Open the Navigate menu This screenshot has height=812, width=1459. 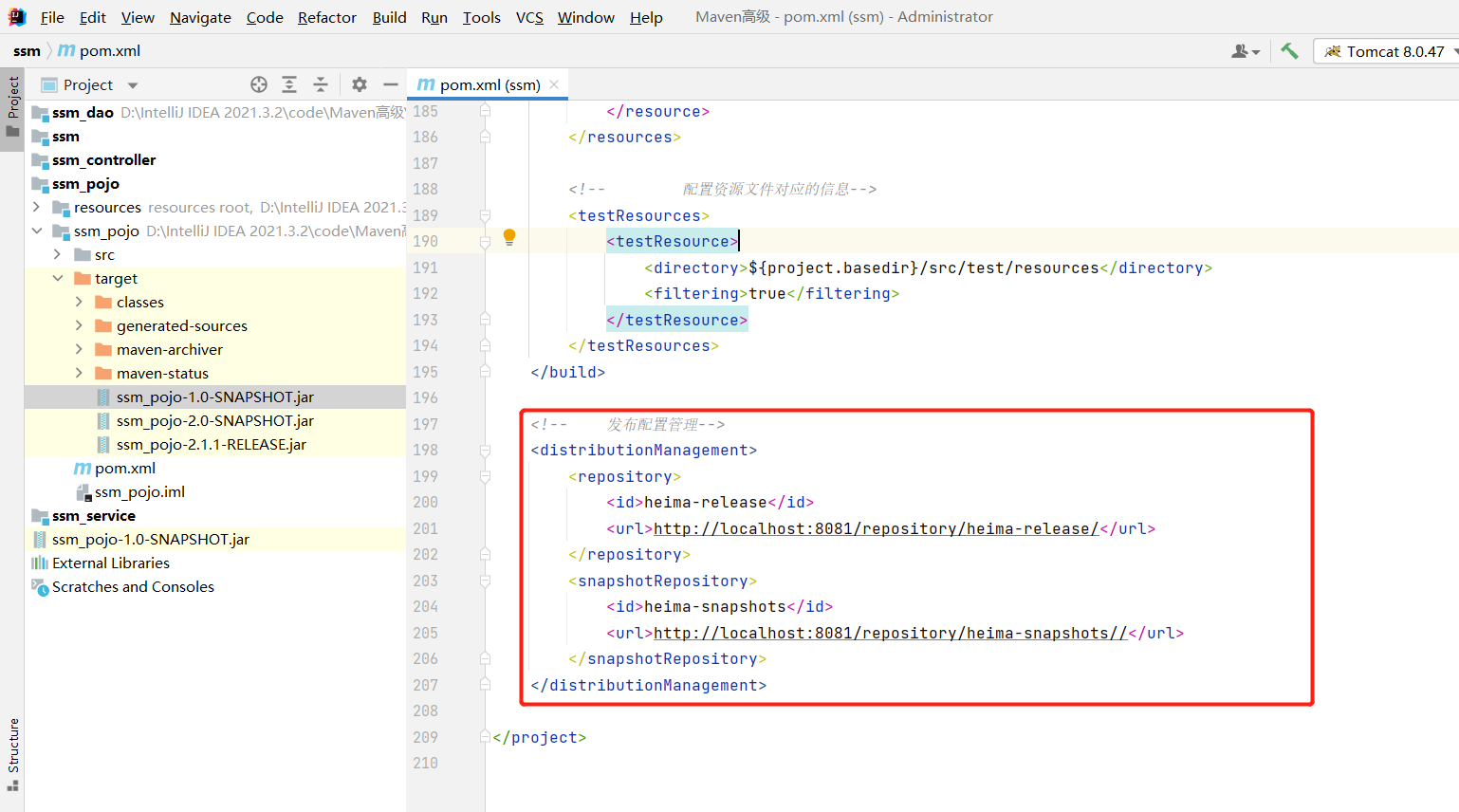coord(200,17)
